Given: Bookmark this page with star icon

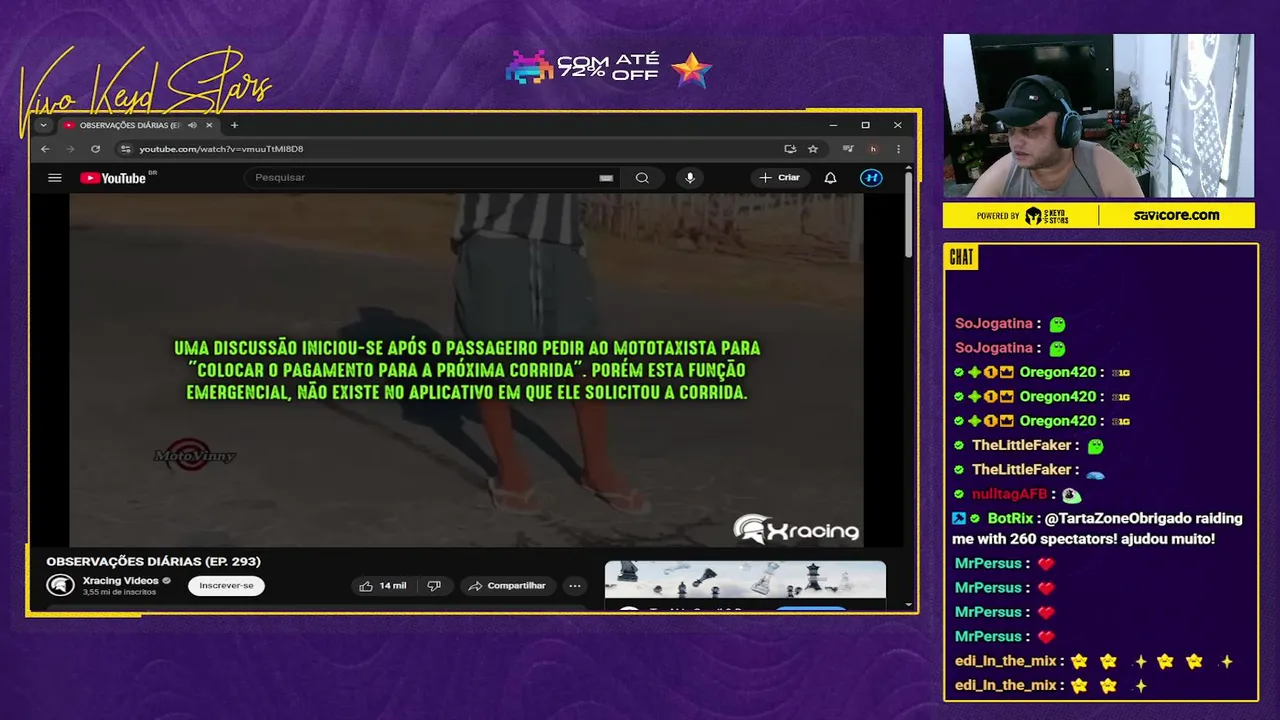Looking at the screenshot, I should pos(813,149).
